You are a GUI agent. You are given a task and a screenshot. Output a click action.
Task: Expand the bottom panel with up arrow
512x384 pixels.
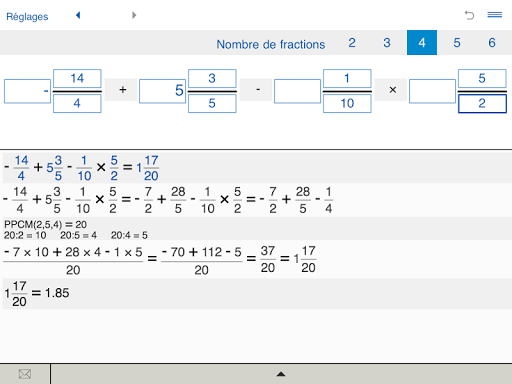point(281,374)
